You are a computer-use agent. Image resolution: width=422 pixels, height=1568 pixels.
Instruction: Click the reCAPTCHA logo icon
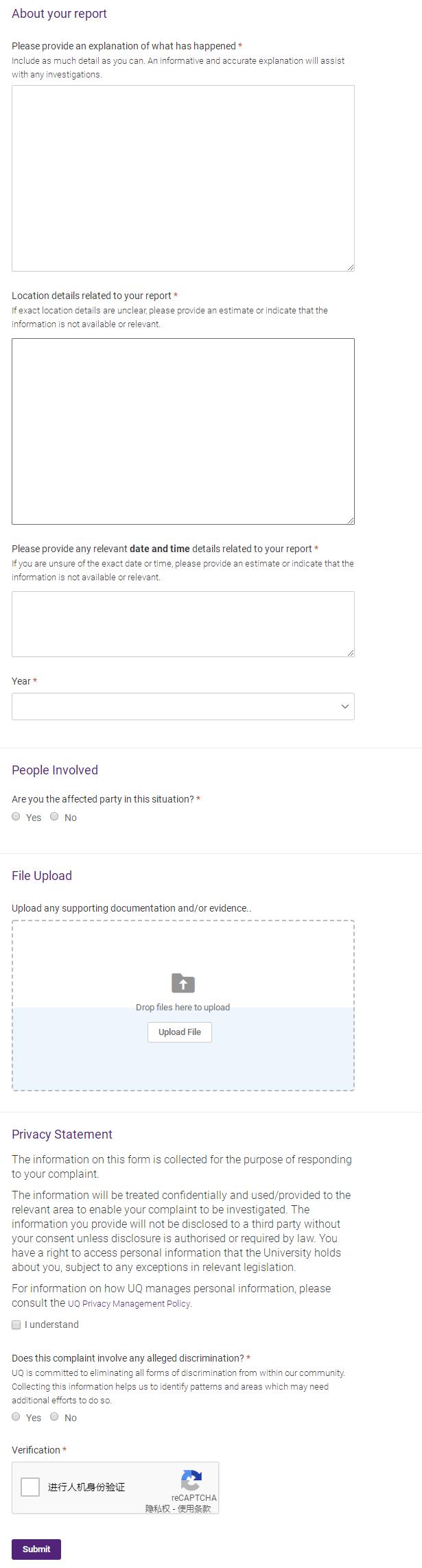(x=192, y=1479)
